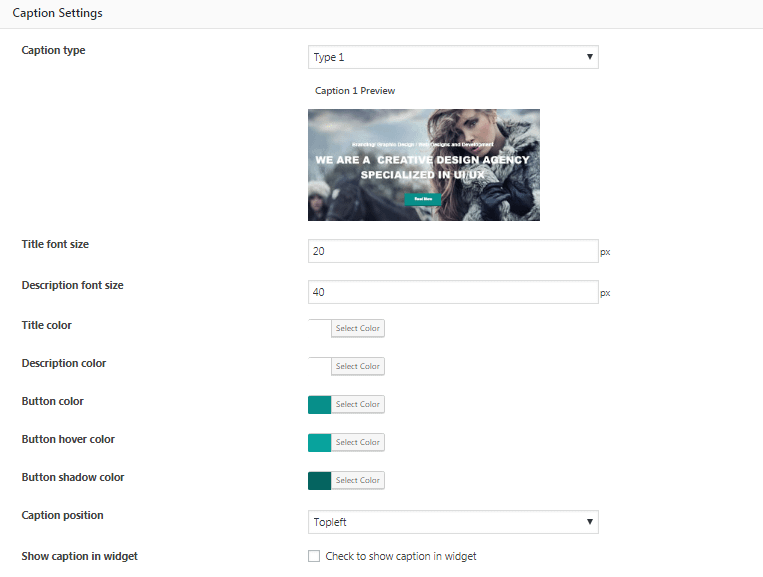Click Select Color button for Title color
Image resolution: width=763 pixels, height=577 pixels.
(x=358, y=328)
